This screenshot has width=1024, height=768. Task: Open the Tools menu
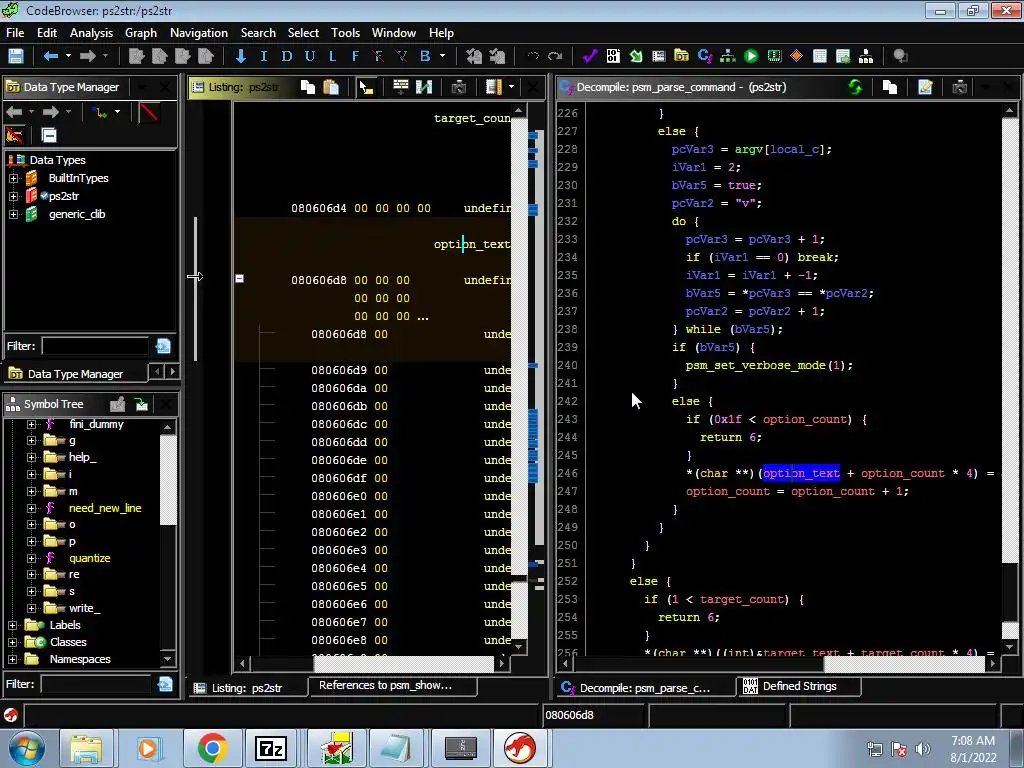[x=345, y=33]
